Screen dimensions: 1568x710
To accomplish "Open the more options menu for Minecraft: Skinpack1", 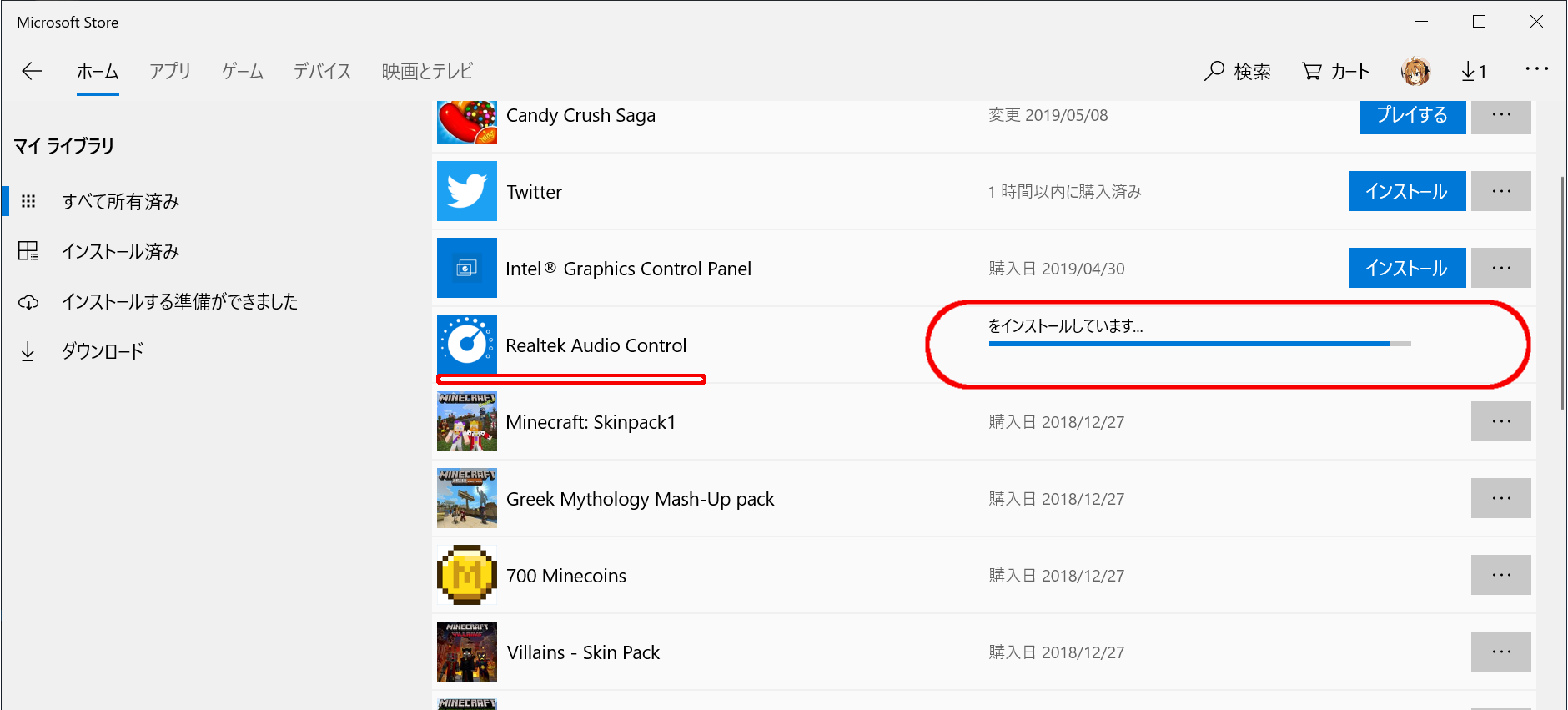I will (1501, 421).
